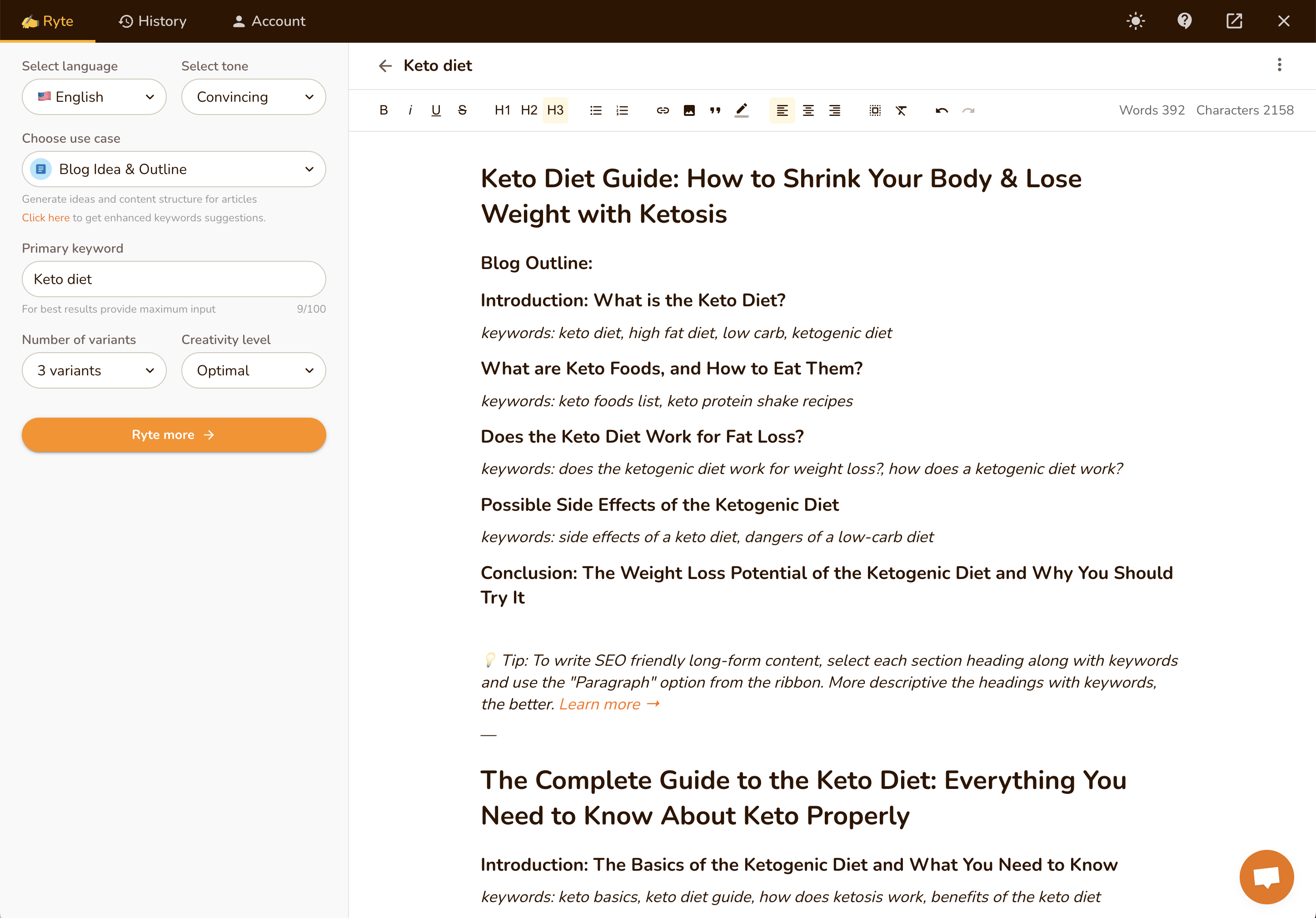Insert a bulleted list

[596, 110]
